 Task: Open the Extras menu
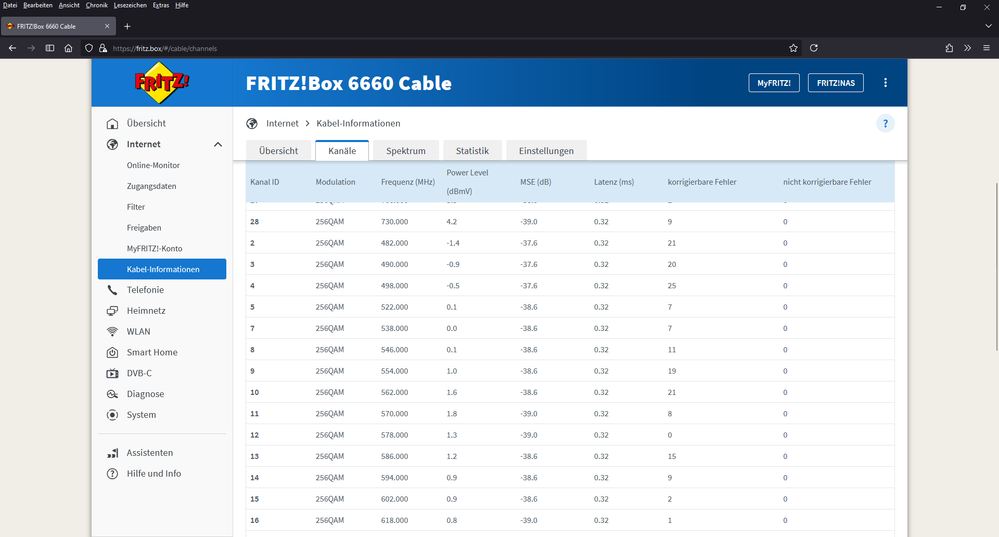point(161,5)
